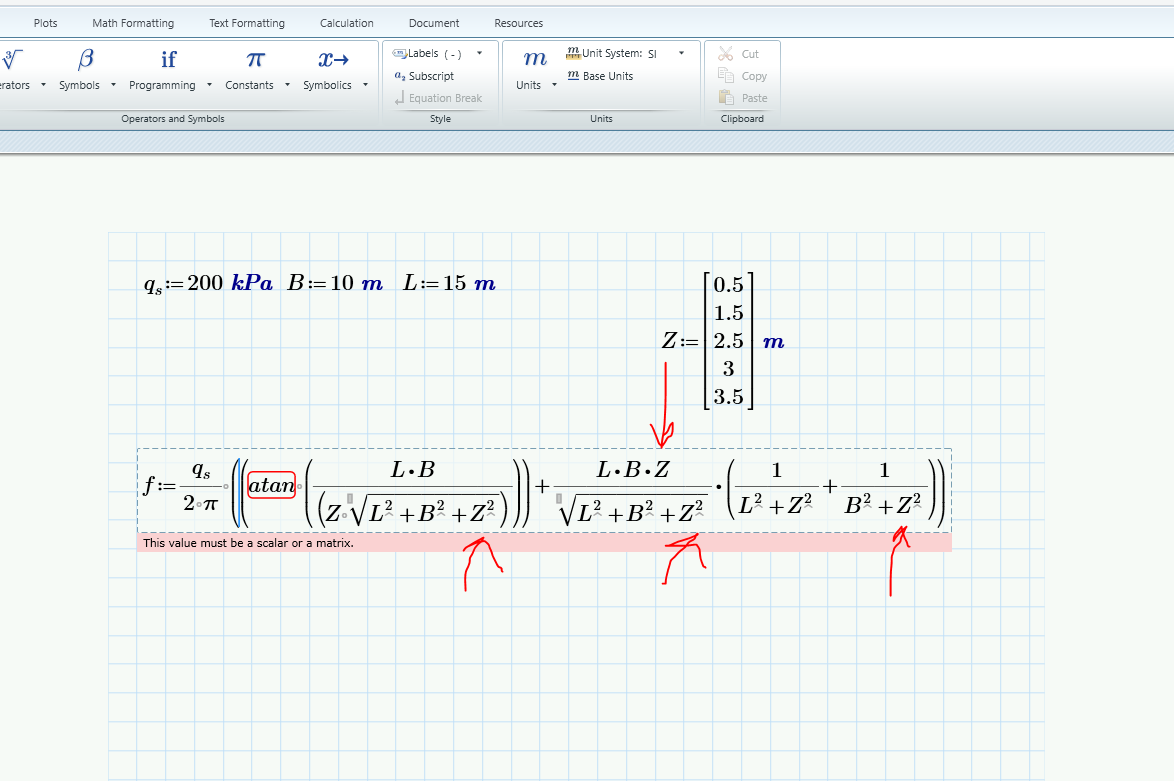
Task: Switch to the Math Formatting tab
Action: tap(133, 23)
